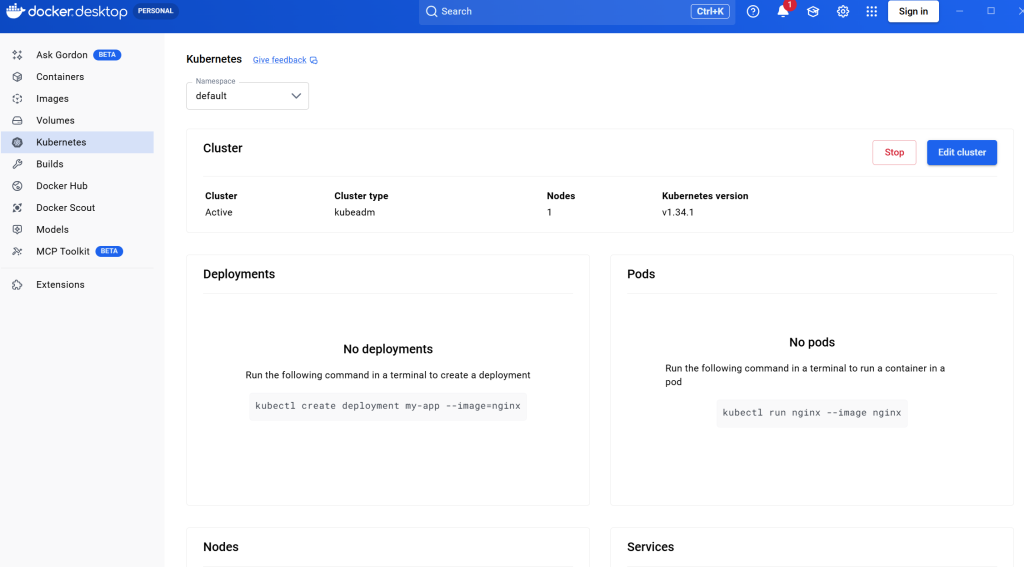Viewport: 1024px width, 567px height.
Task: Open MCP Toolkit sidebar item
Action: coord(62,251)
